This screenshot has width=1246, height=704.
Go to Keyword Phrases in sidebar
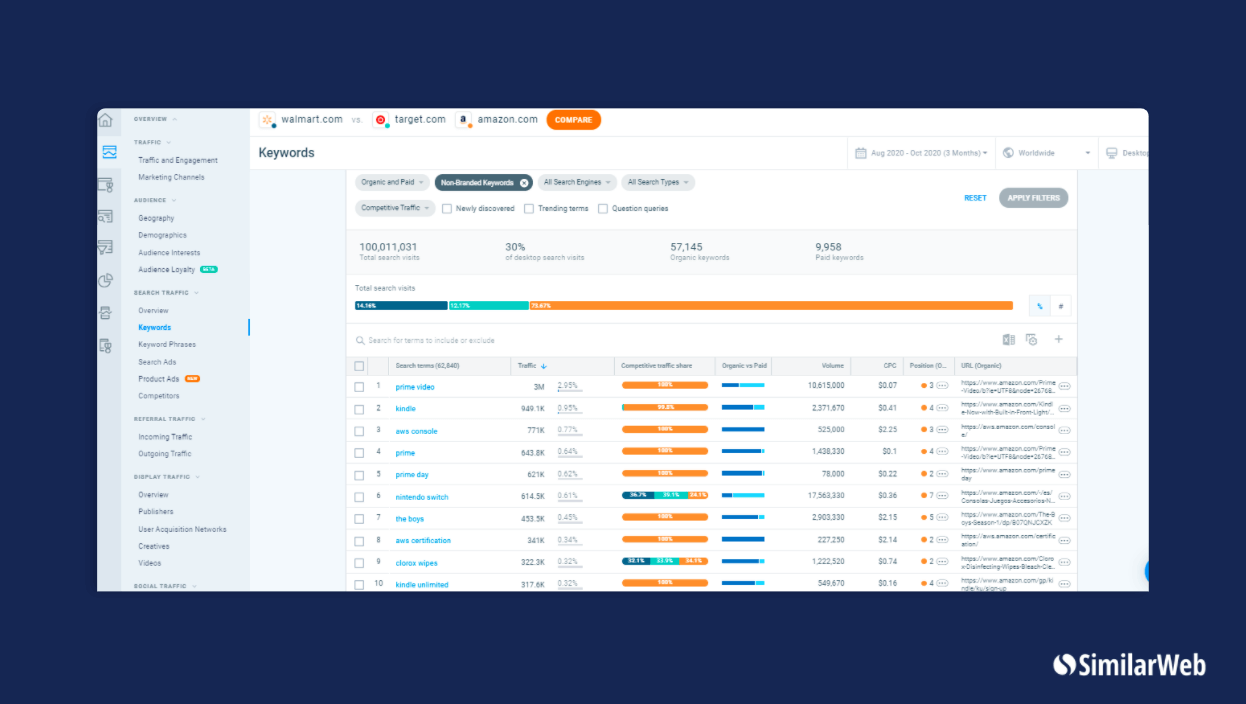point(167,345)
